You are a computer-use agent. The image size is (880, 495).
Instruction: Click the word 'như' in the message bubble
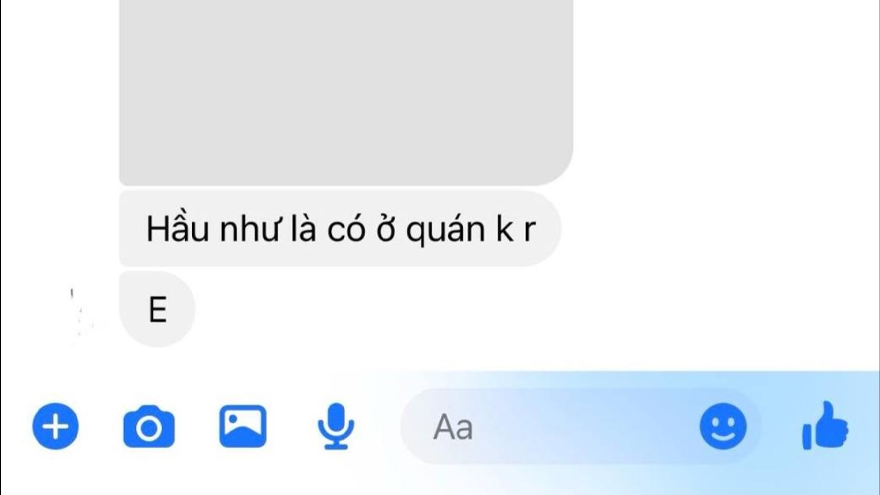[249, 231]
